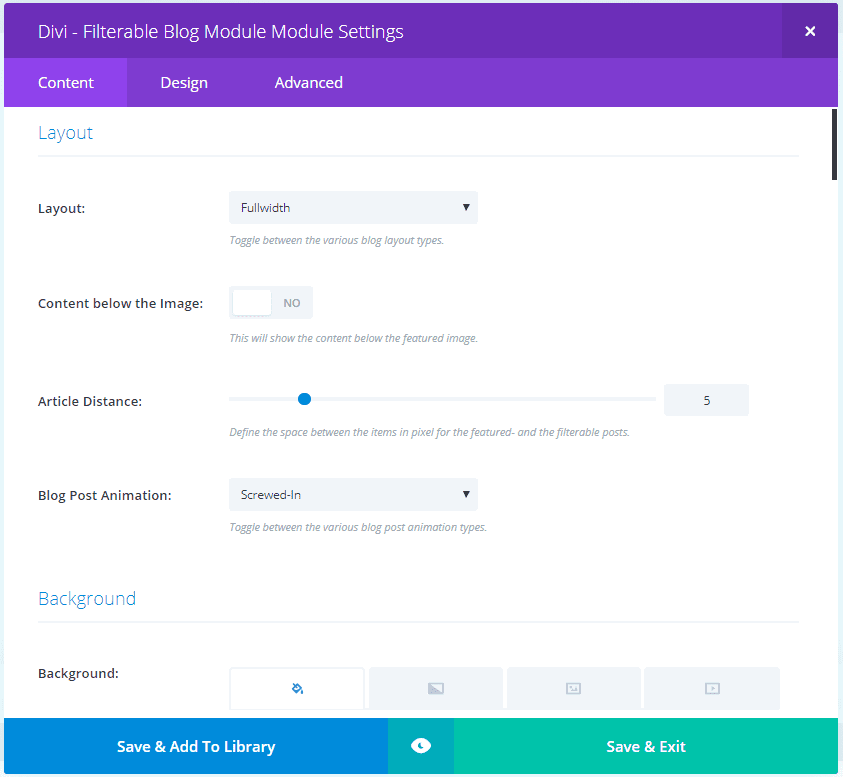
Task: Select the Content tab
Action: (x=66, y=83)
